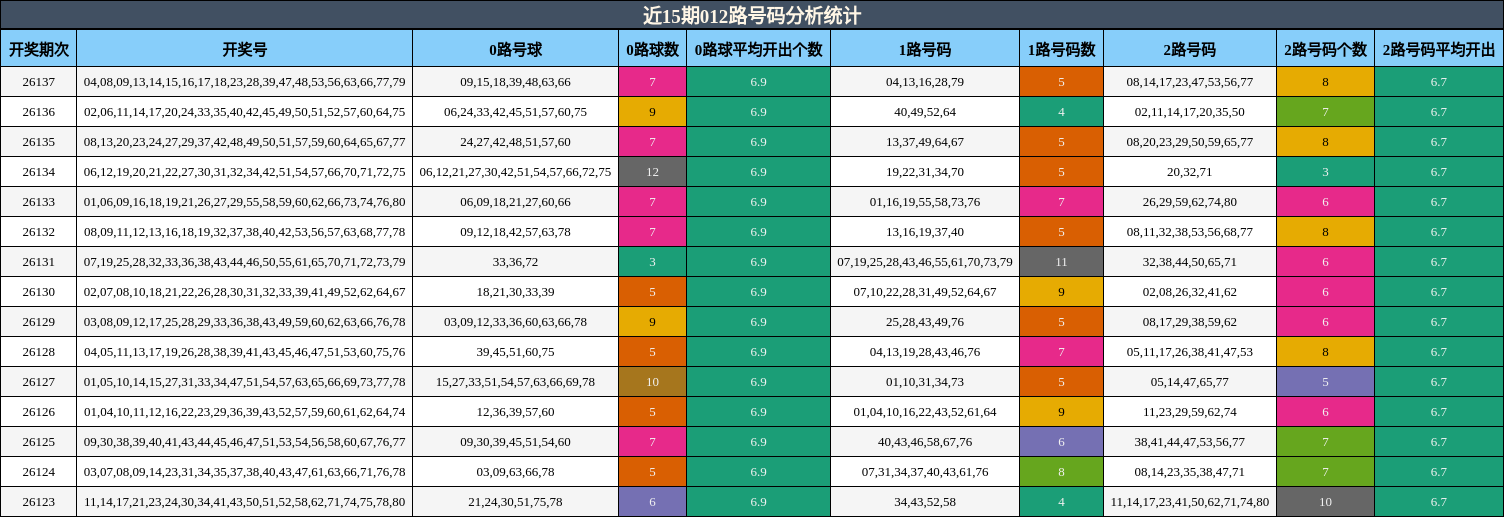Select 0路号球 cell 09,15,18,39,48,63,66
This screenshot has width=1504, height=517.
(516, 82)
